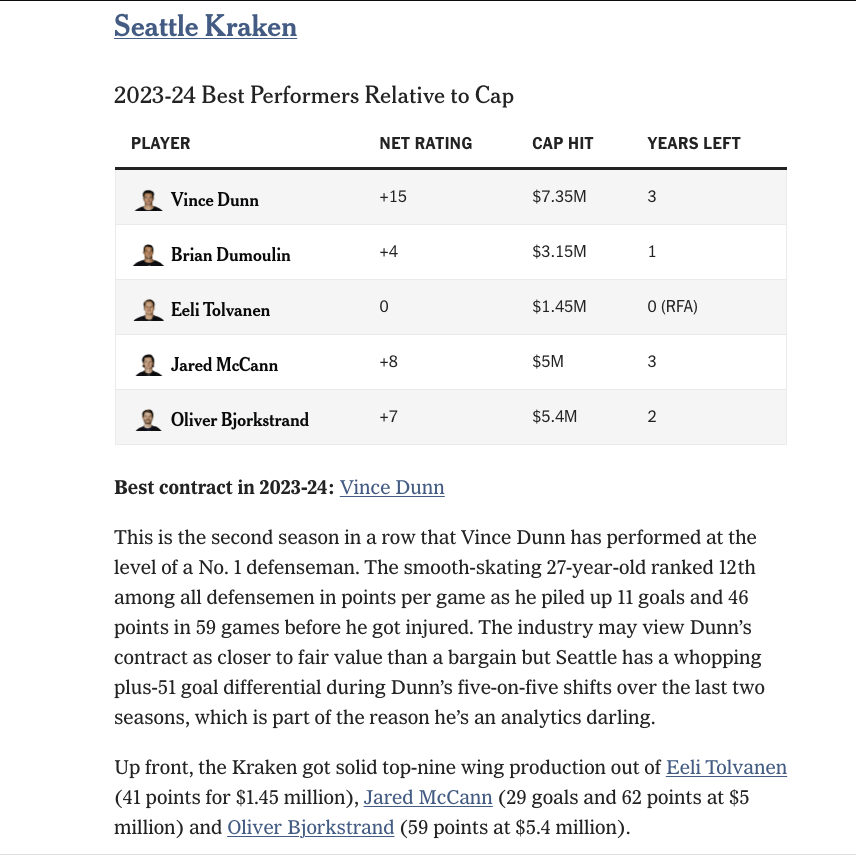Follow the Jared McCann link in paragraph
The width and height of the screenshot is (856, 855).
click(428, 798)
